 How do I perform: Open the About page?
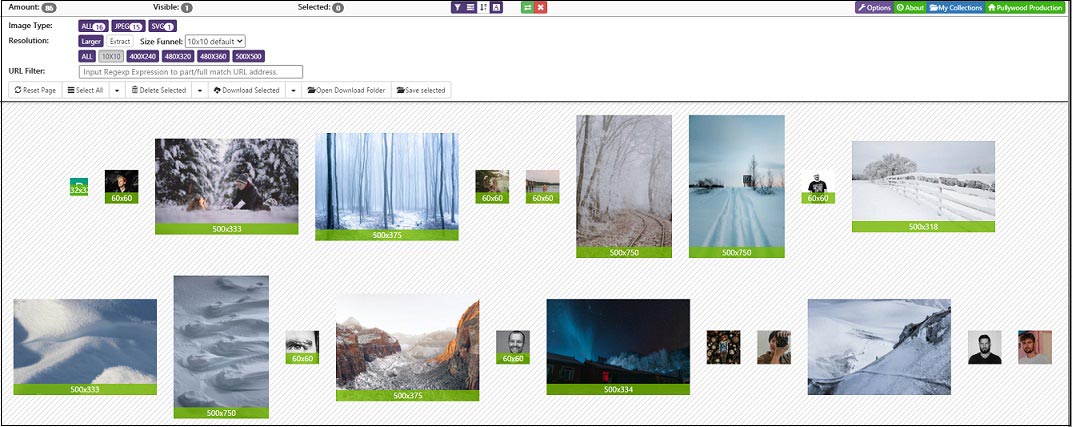point(910,8)
